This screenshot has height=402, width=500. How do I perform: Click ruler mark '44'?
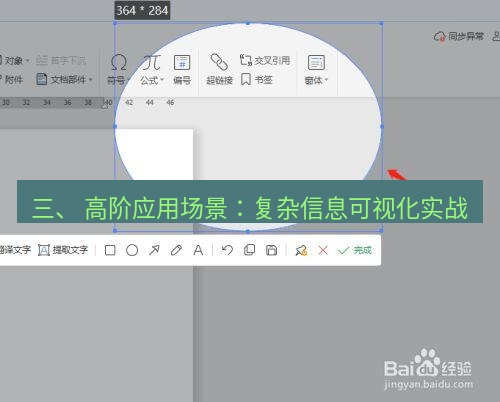pyautogui.click(x=150, y=102)
